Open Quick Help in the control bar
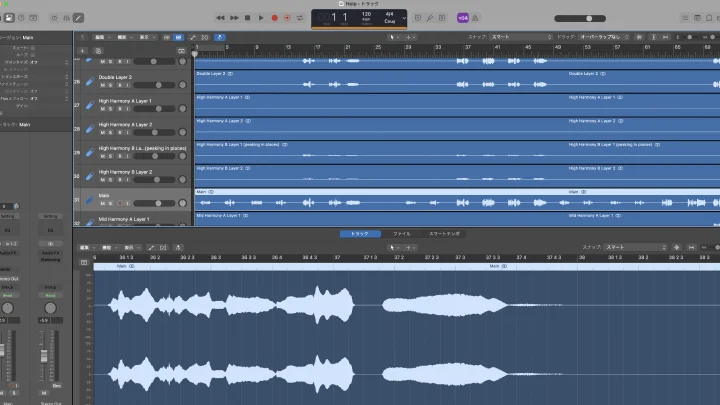This screenshot has height=405, width=720. (x=21, y=18)
